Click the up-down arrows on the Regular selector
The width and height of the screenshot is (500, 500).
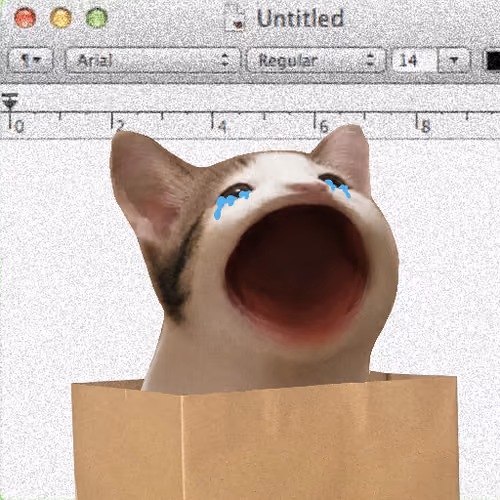click(x=370, y=60)
